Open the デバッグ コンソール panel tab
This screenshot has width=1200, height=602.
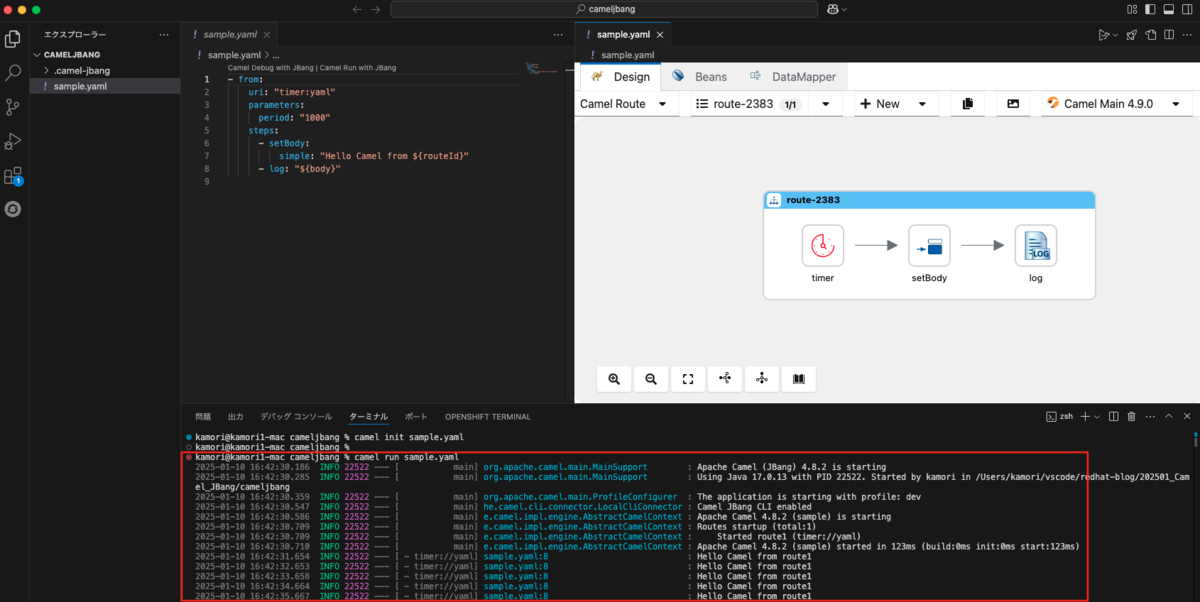tap(296, 416)
